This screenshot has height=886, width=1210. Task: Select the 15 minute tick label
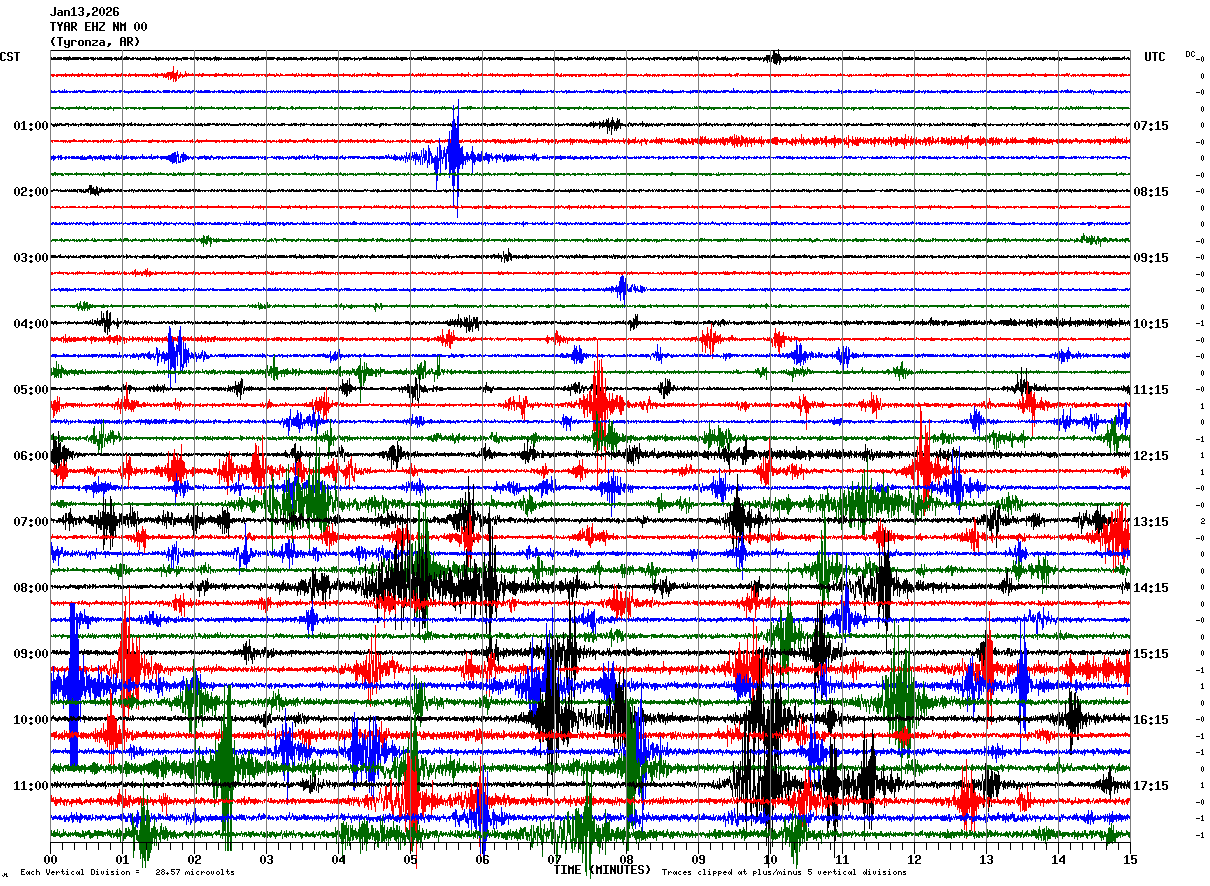[1130, 859]
